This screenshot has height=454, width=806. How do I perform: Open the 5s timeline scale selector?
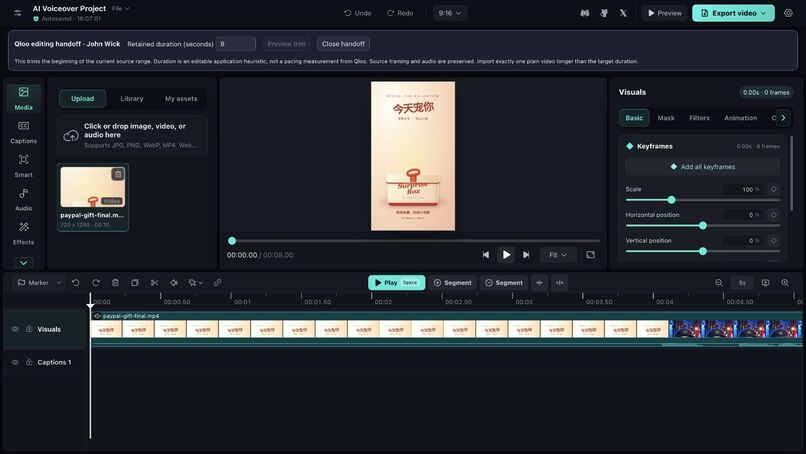[742, 283]
